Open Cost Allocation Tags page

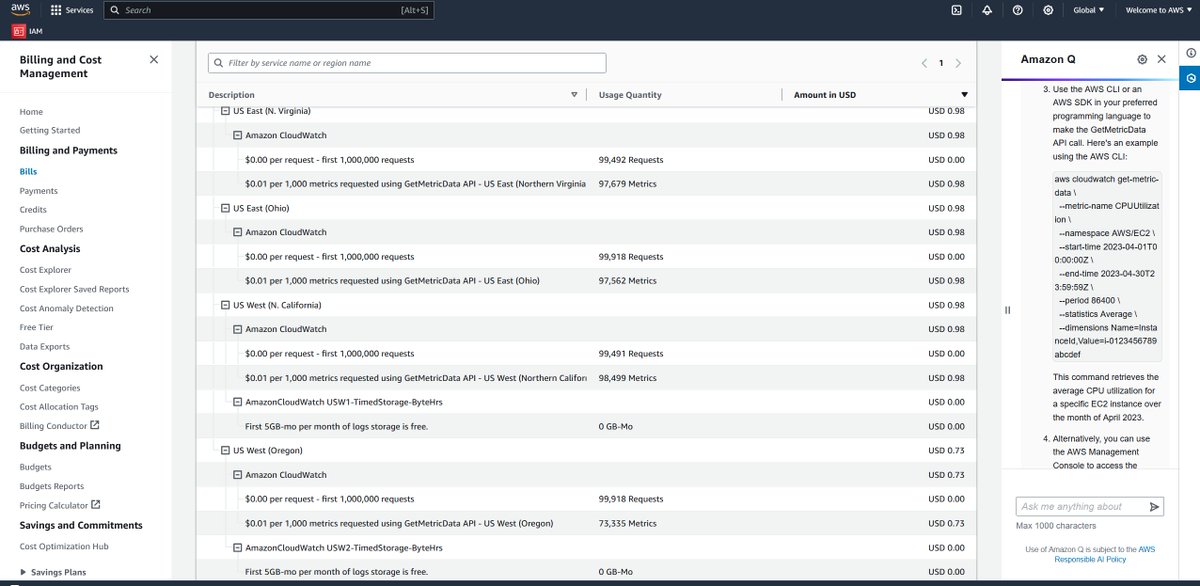tap(59, 407)
